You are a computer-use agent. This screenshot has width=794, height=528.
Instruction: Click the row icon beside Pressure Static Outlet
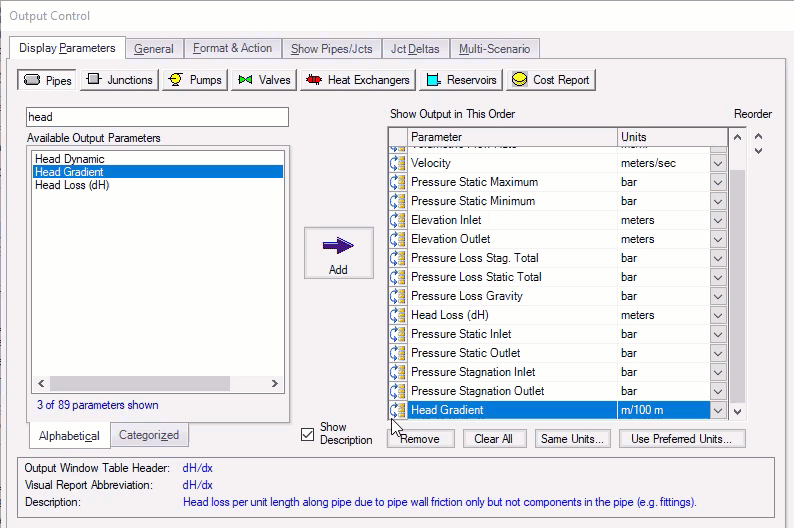coord(398,353)
